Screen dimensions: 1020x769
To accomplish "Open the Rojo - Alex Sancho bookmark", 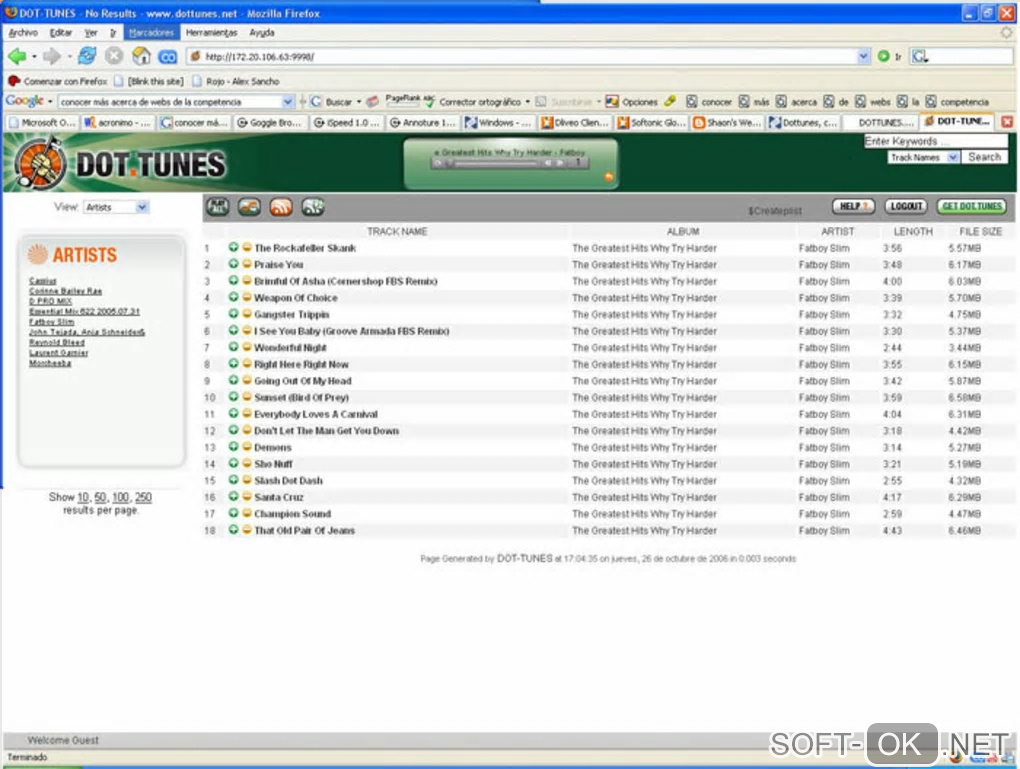I will 235,81.
